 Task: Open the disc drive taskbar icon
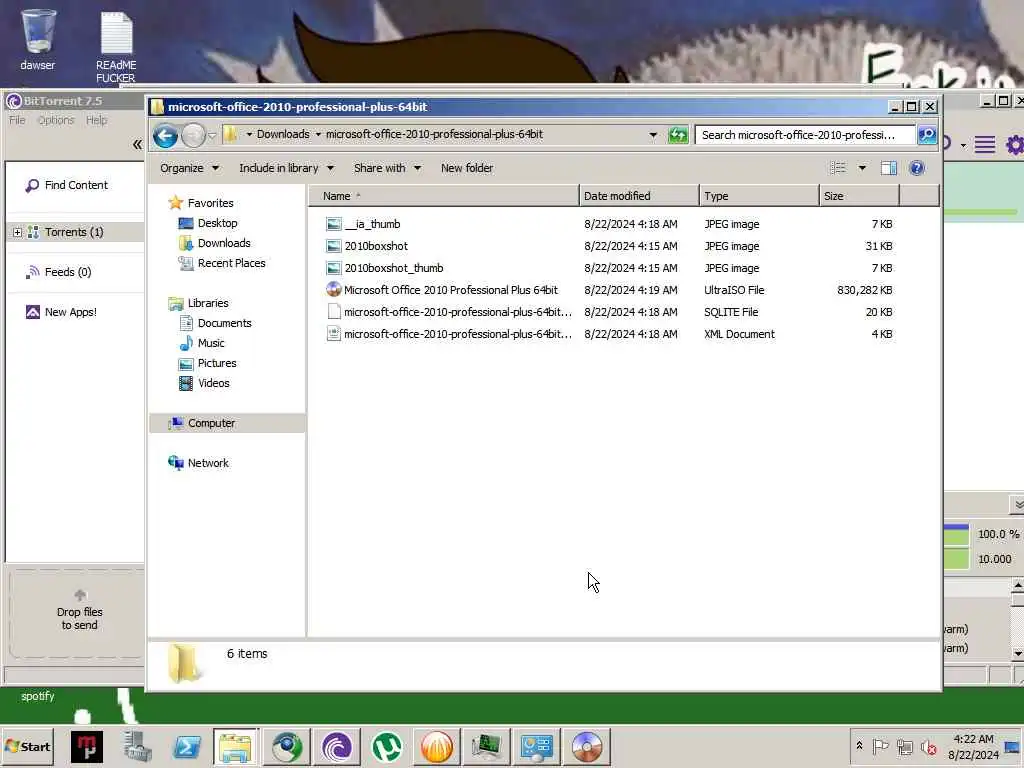tap(586, 746)
